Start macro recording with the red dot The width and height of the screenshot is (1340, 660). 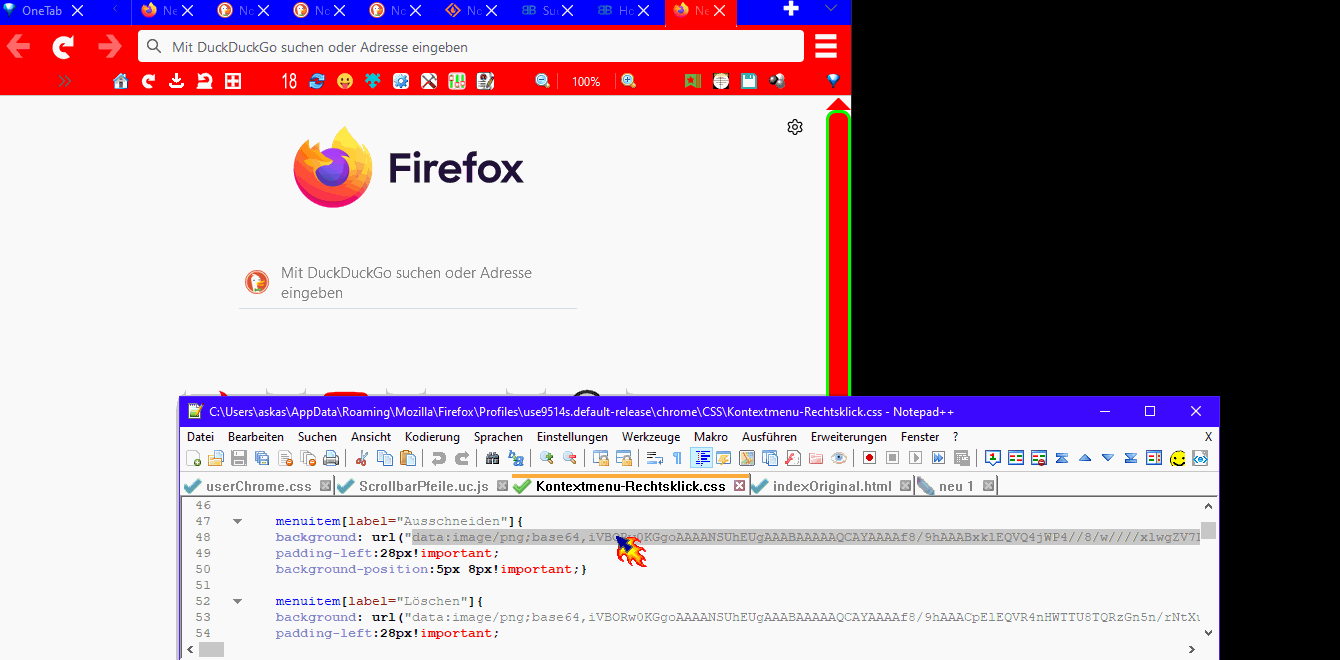[x=869, y=458]
